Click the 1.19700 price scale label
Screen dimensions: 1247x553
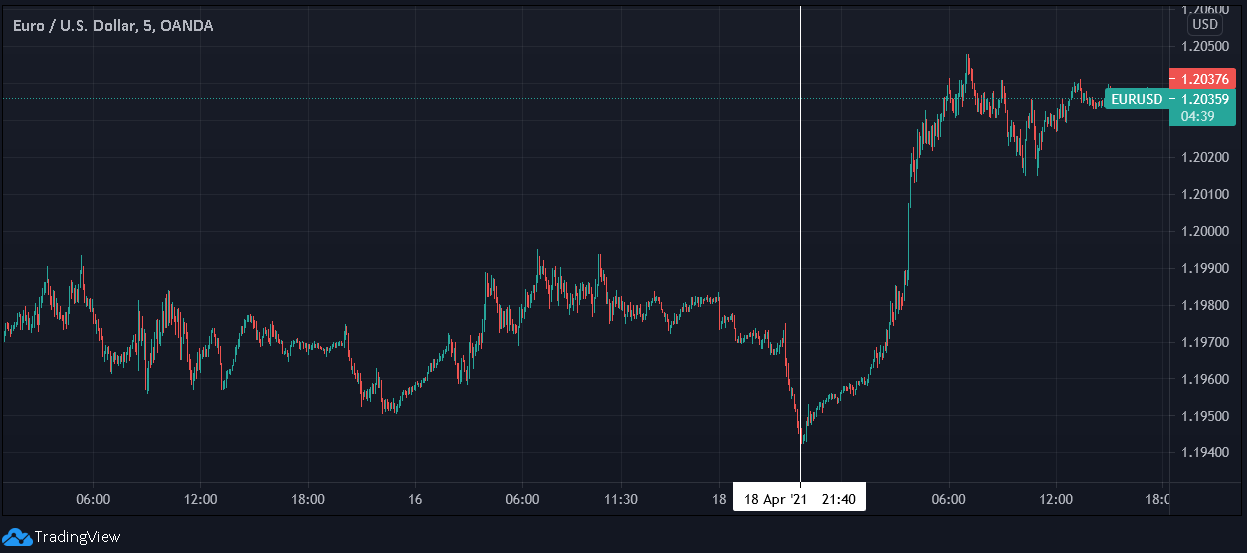[1204, 342]
